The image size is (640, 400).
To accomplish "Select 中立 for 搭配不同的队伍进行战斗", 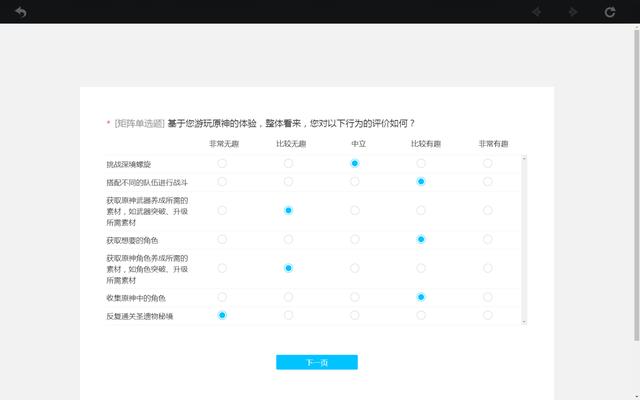I will (355, 182).
